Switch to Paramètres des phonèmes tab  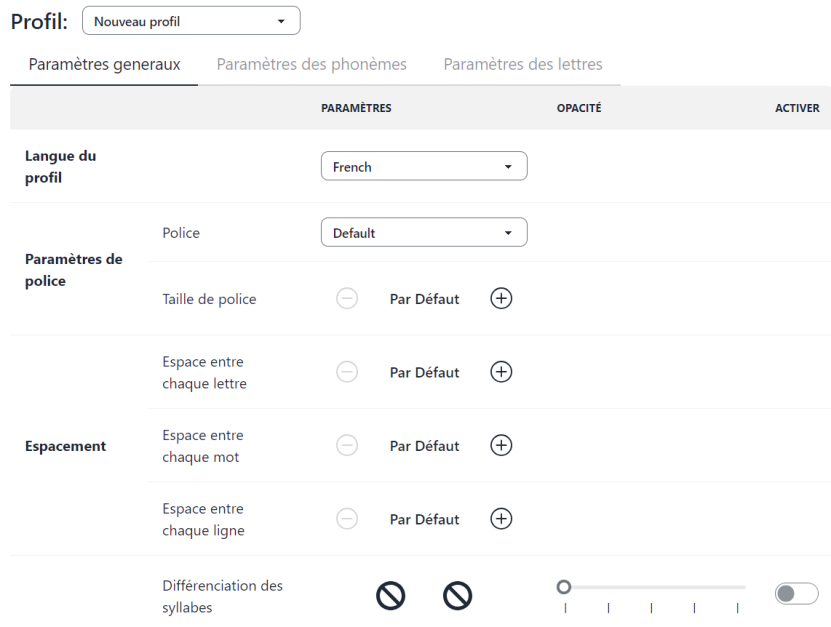click(x=311, y=65)
